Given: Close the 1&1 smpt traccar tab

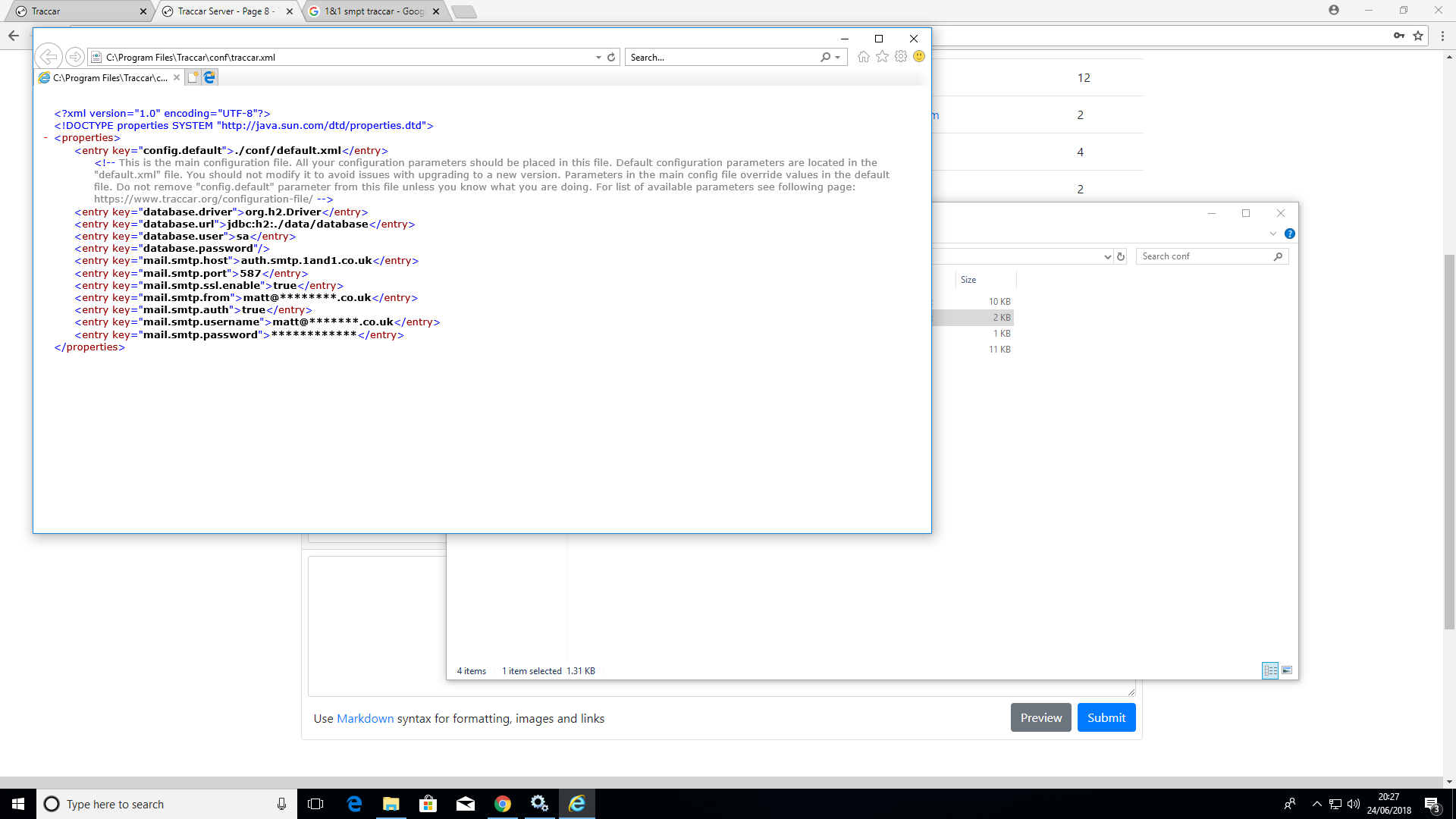Looking at the screenshot, I should [436, 11].
